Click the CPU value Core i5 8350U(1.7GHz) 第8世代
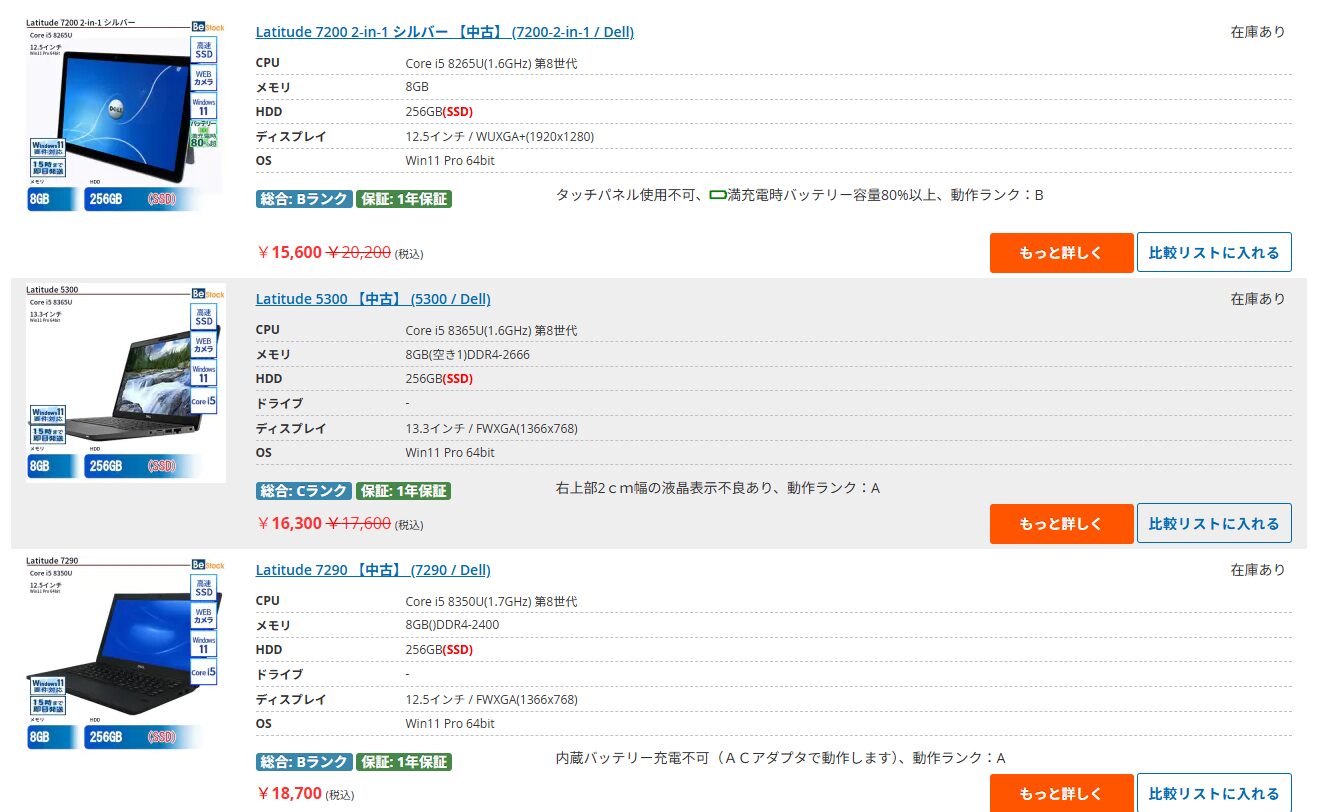 coord(491,601)
